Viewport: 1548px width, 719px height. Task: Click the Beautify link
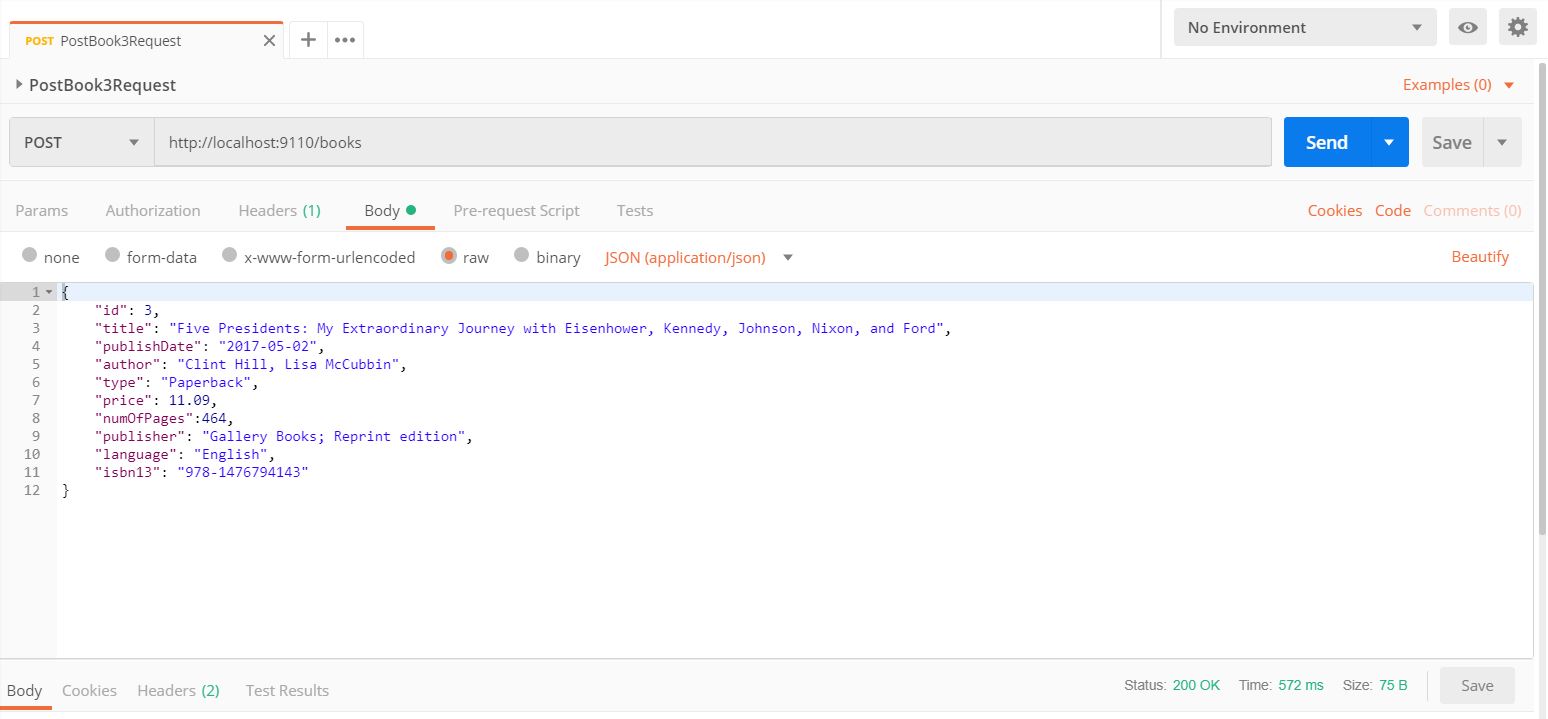(1479, 257)
